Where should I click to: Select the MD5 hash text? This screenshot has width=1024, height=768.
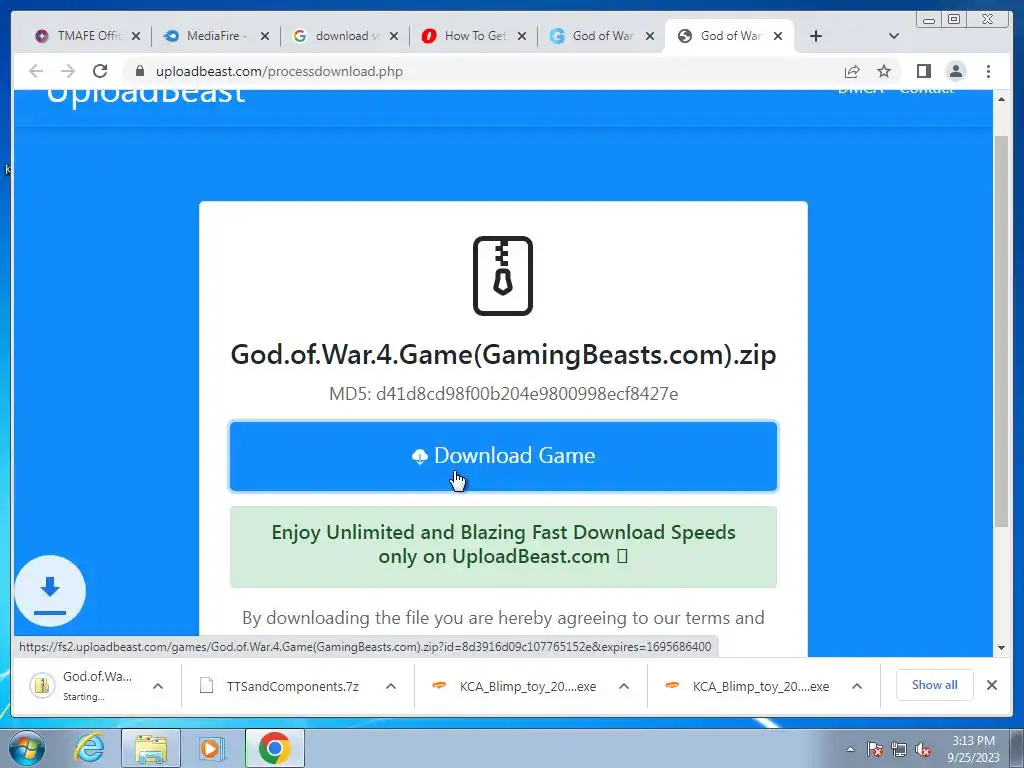pyautogui.click(x=503, y=394)
